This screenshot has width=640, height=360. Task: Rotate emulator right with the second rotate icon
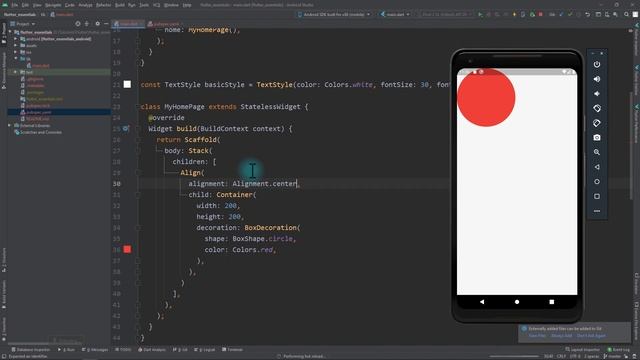(597, 123)
